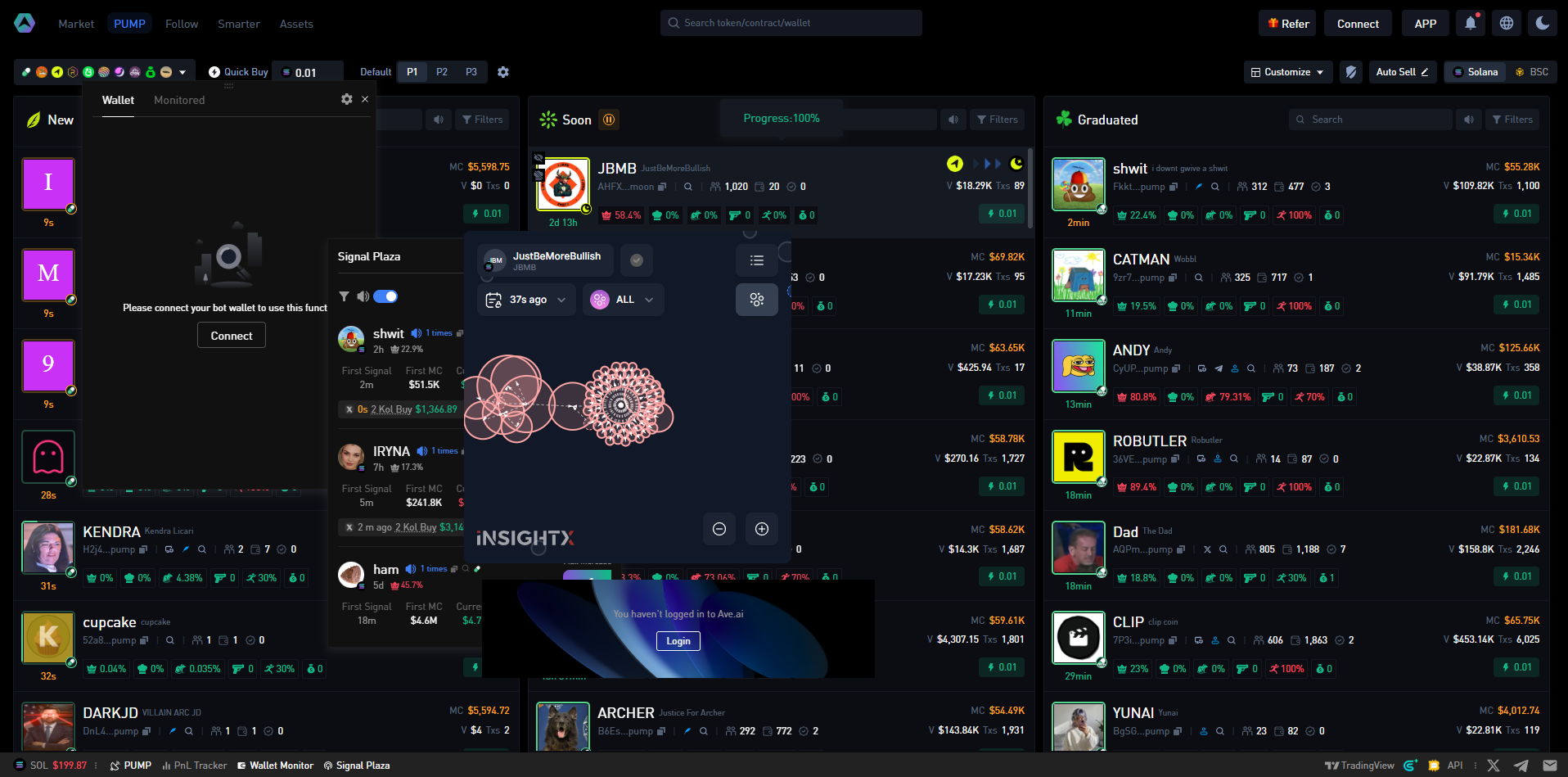Open Smarter tab
The width and height of the screenshot is (1568, 777).
[239, 24]
